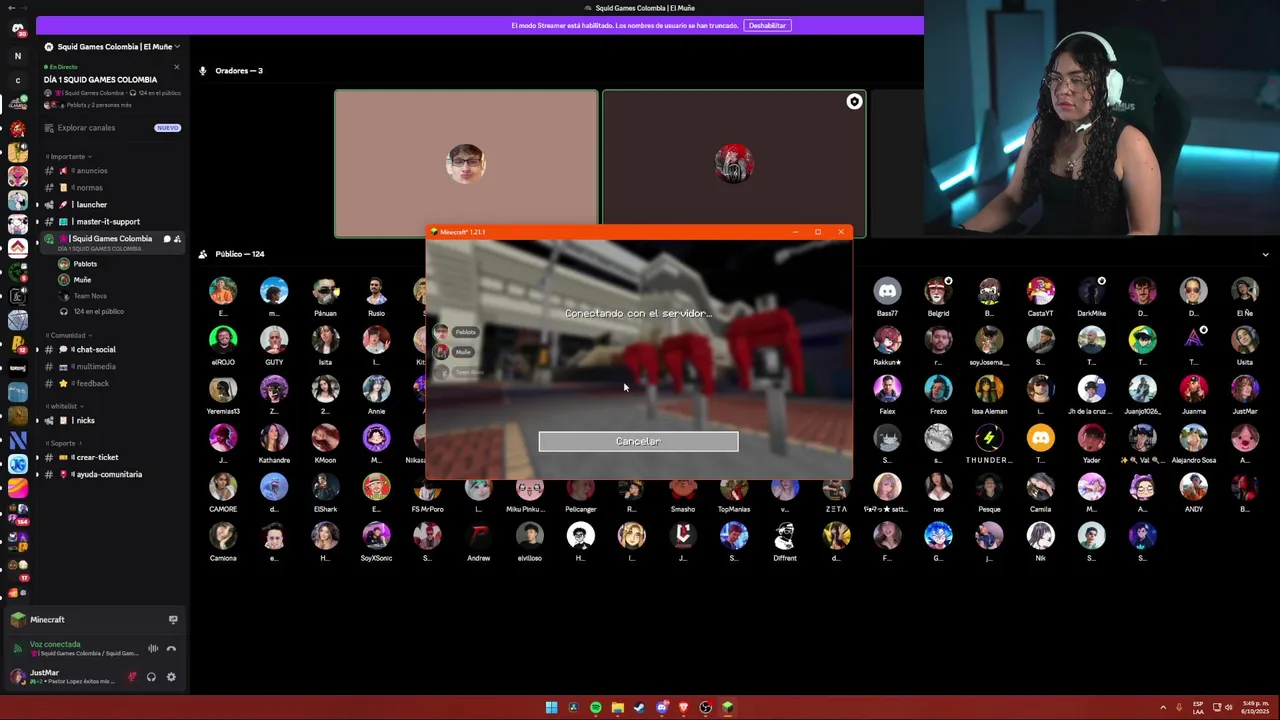Select the 'C' server icon in the sidebar
This screenshot has height=720, width=1280.
[x=17, y=80]
